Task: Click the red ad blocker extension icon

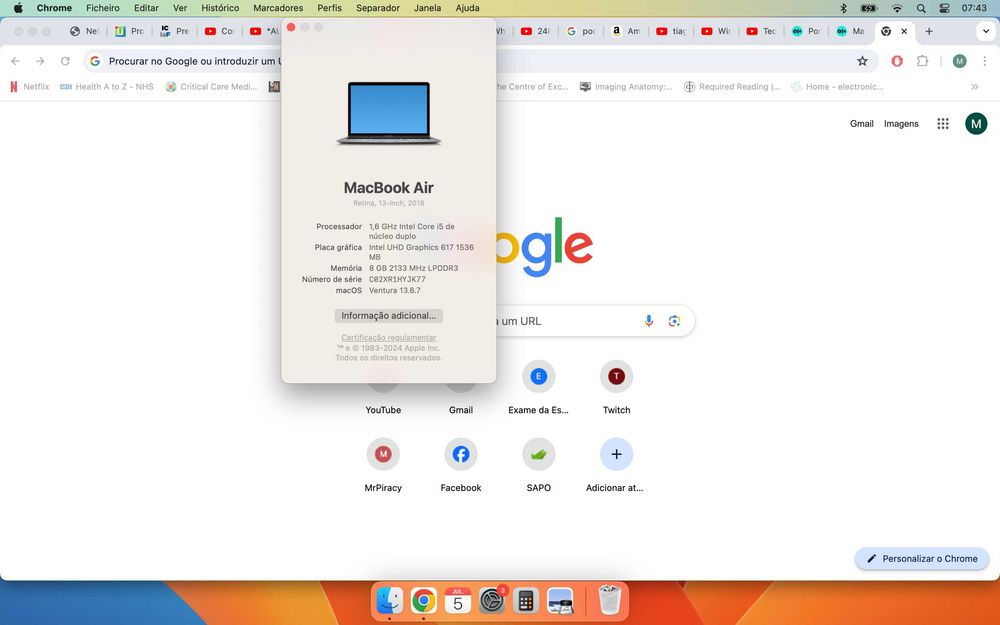Action: point(897,61)
